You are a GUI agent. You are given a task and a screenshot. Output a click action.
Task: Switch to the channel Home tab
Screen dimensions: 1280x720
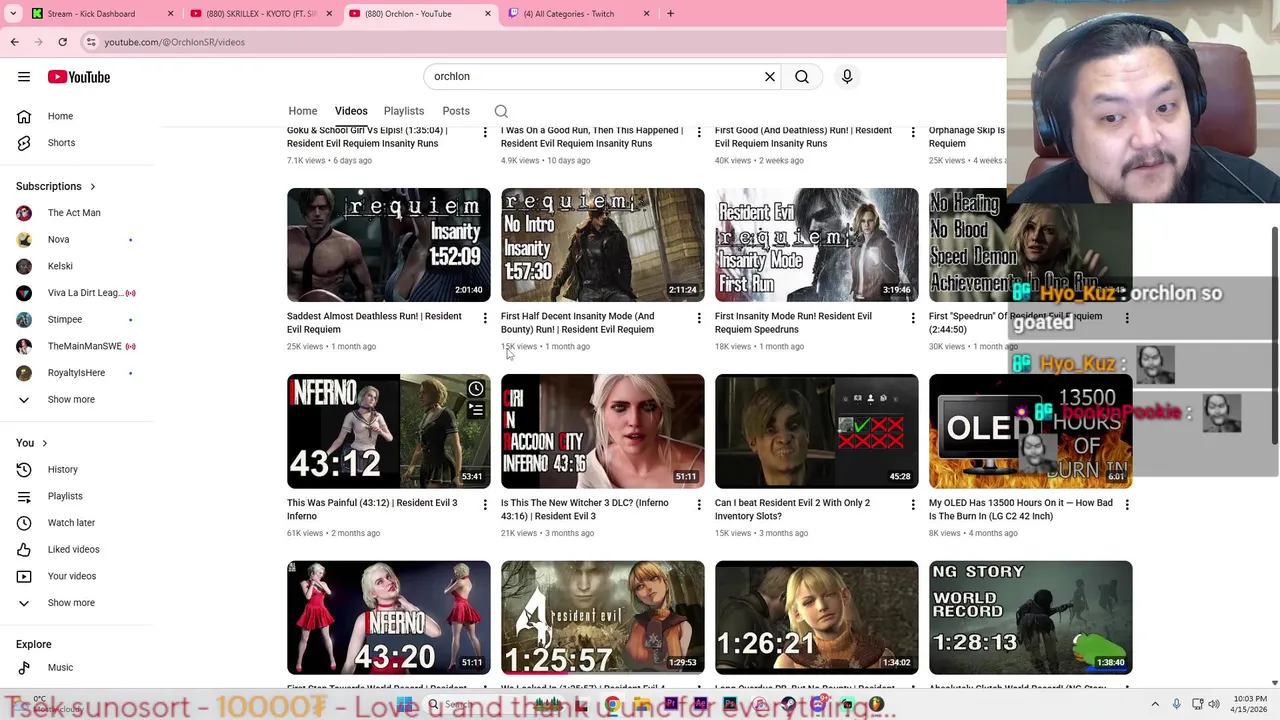coord(303,111)
